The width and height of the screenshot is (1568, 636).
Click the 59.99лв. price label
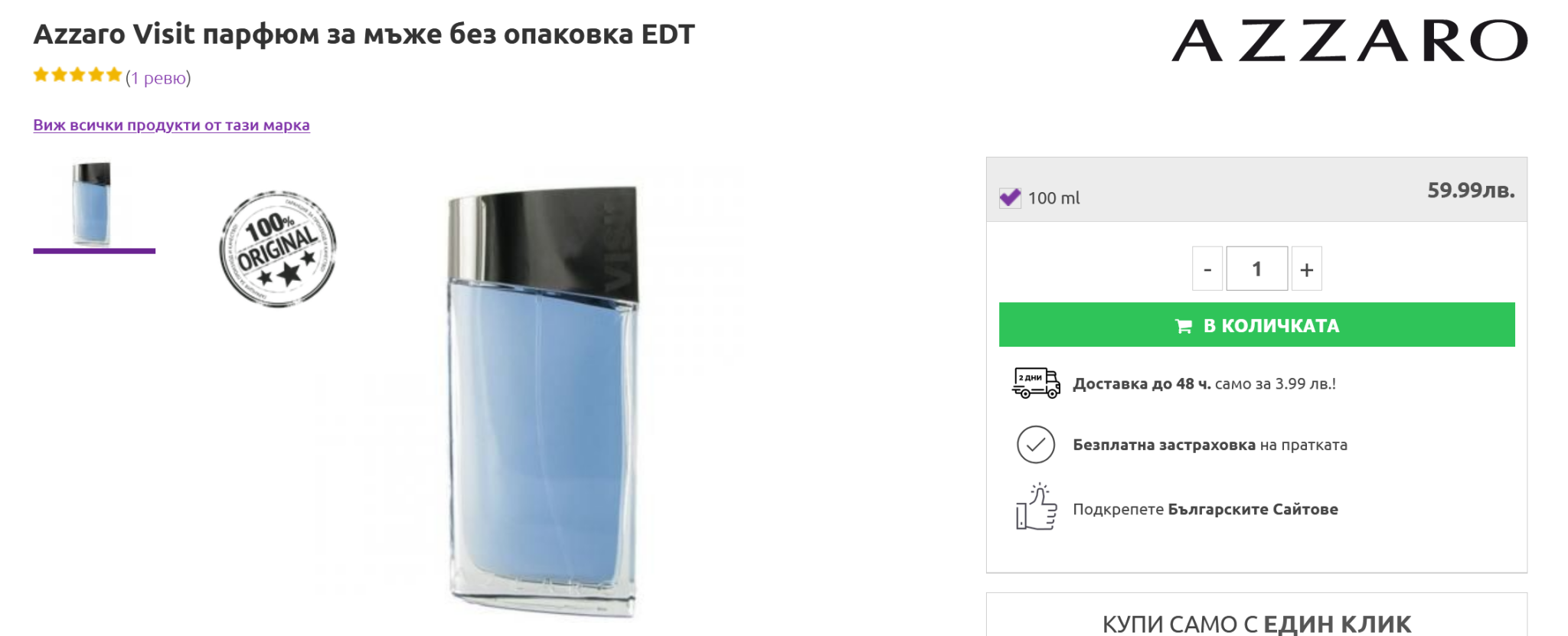[x=1470, y=191]
